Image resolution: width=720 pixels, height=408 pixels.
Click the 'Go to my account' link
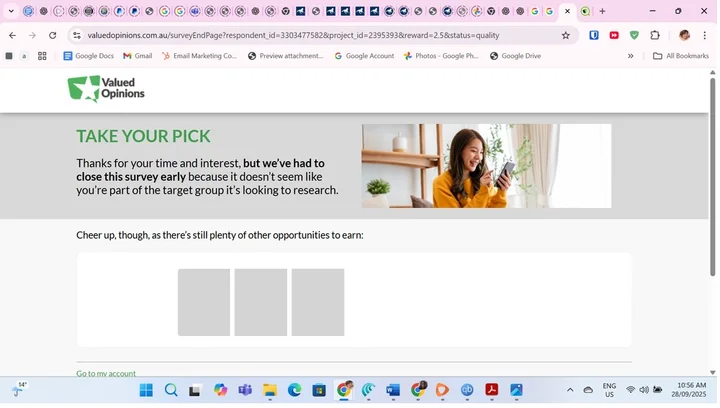pos(106,373)
